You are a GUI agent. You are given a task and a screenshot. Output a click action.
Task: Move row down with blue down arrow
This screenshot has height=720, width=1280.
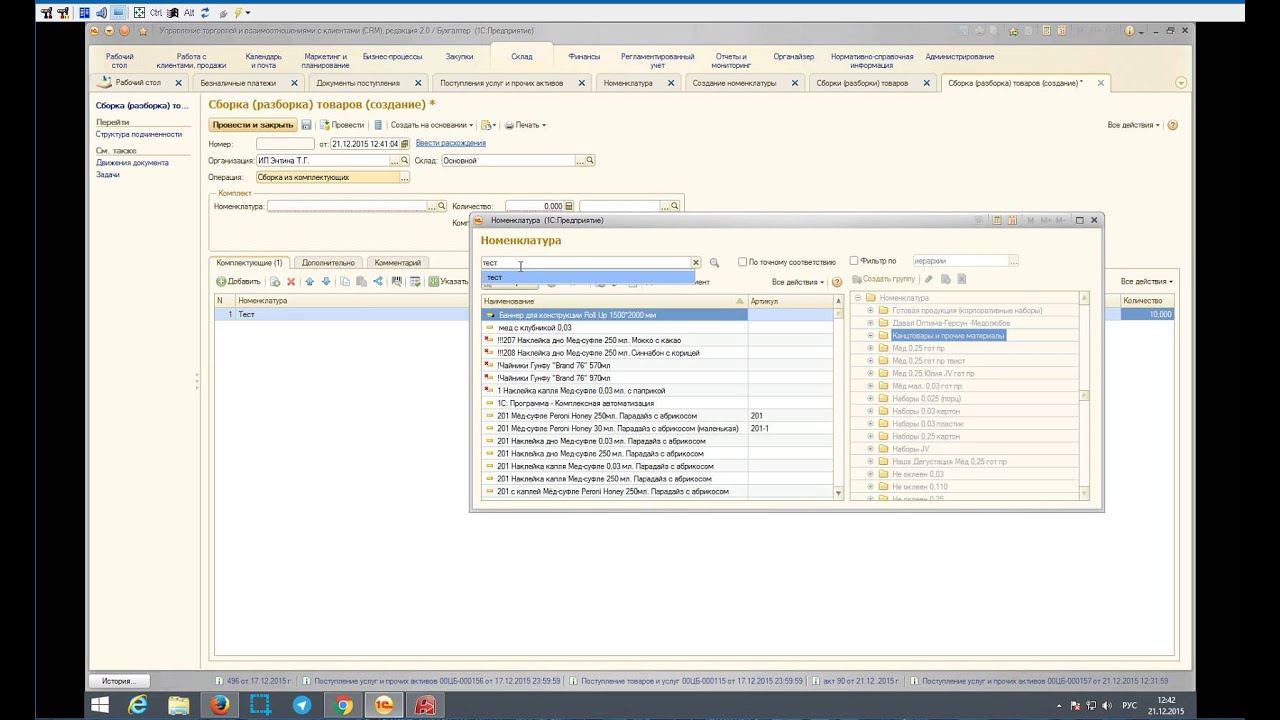[325, 282]
